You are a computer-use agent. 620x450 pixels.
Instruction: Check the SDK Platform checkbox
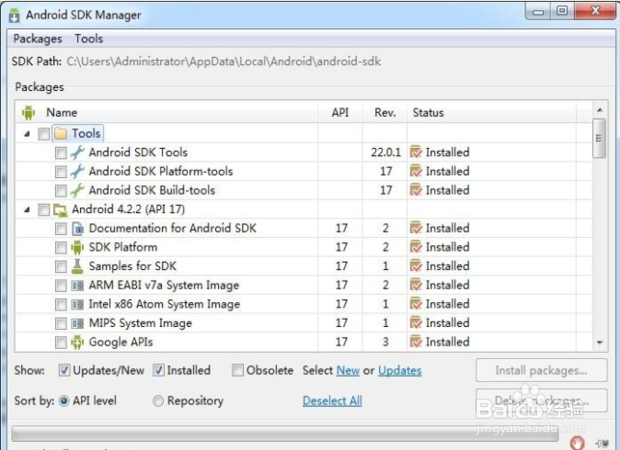[61, 248]
